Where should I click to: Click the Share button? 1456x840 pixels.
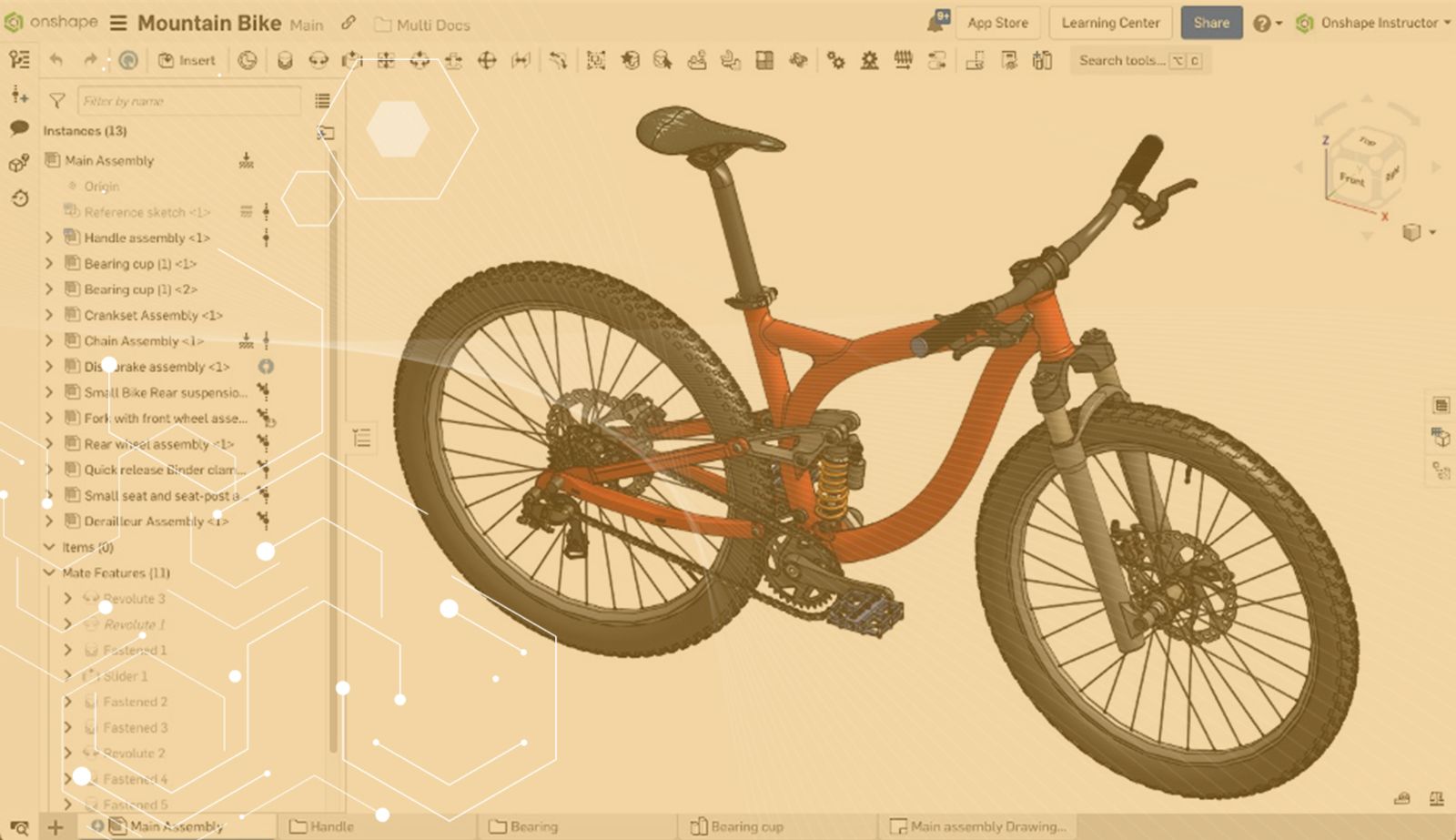coord(1211,23)
